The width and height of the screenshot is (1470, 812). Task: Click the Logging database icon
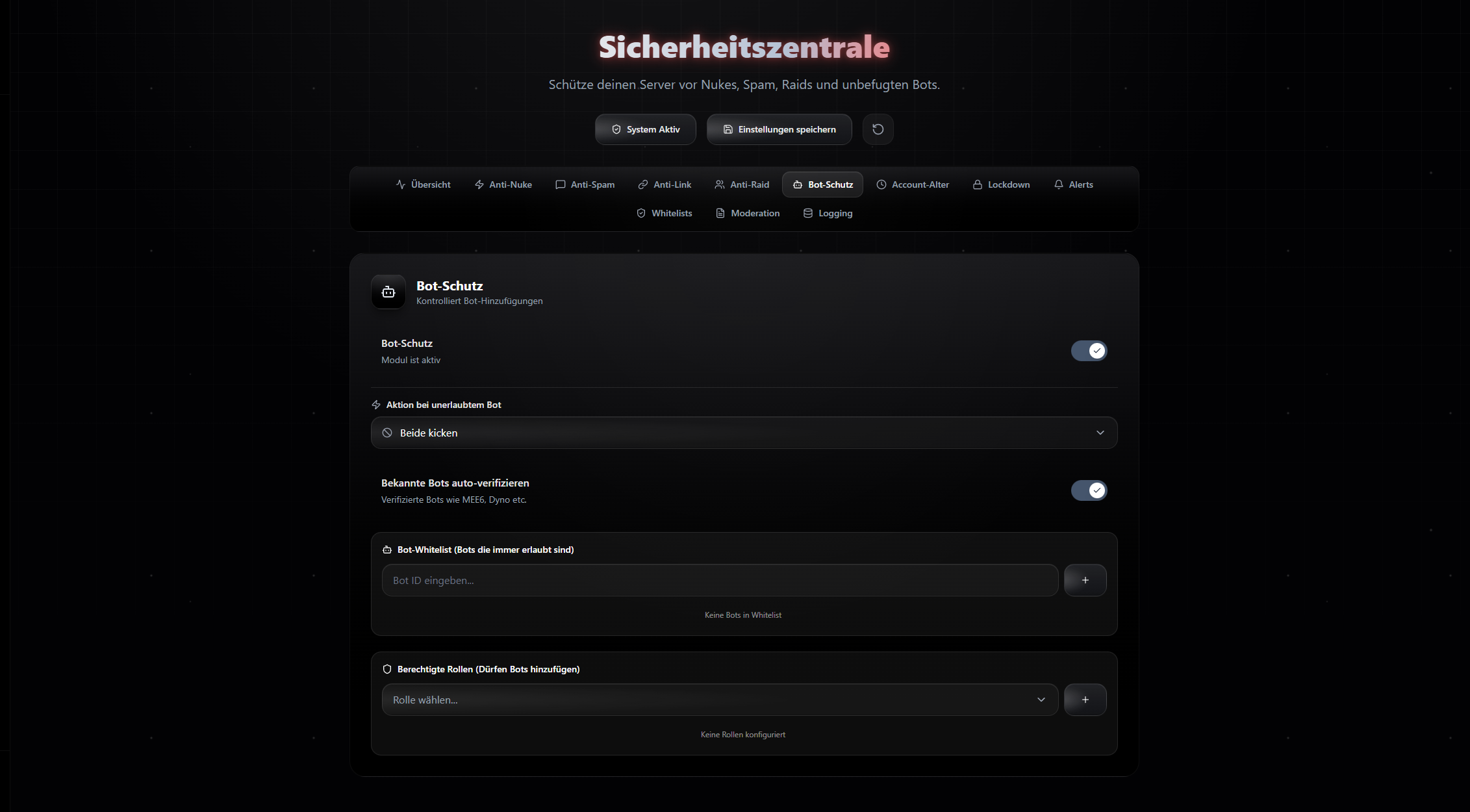tap(807, 213)
